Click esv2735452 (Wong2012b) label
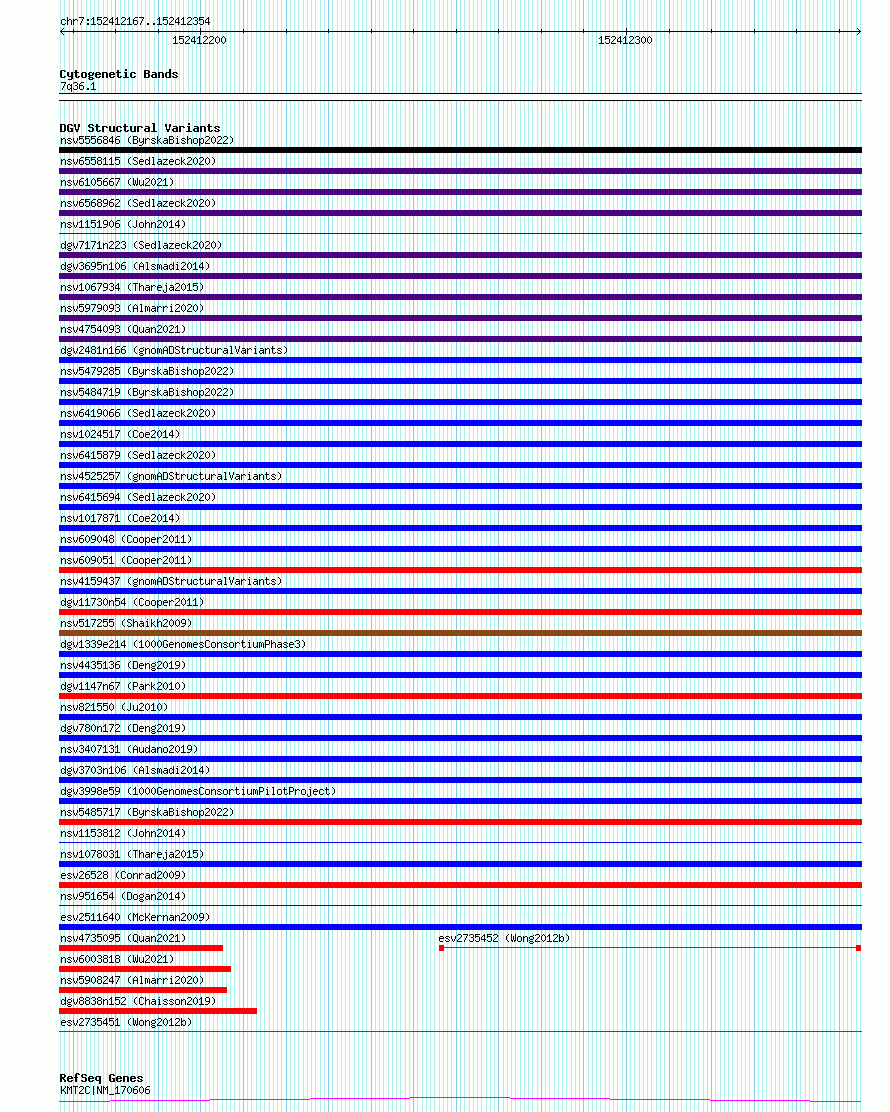Screen dimensions: 890x1112 click(504, 939)
